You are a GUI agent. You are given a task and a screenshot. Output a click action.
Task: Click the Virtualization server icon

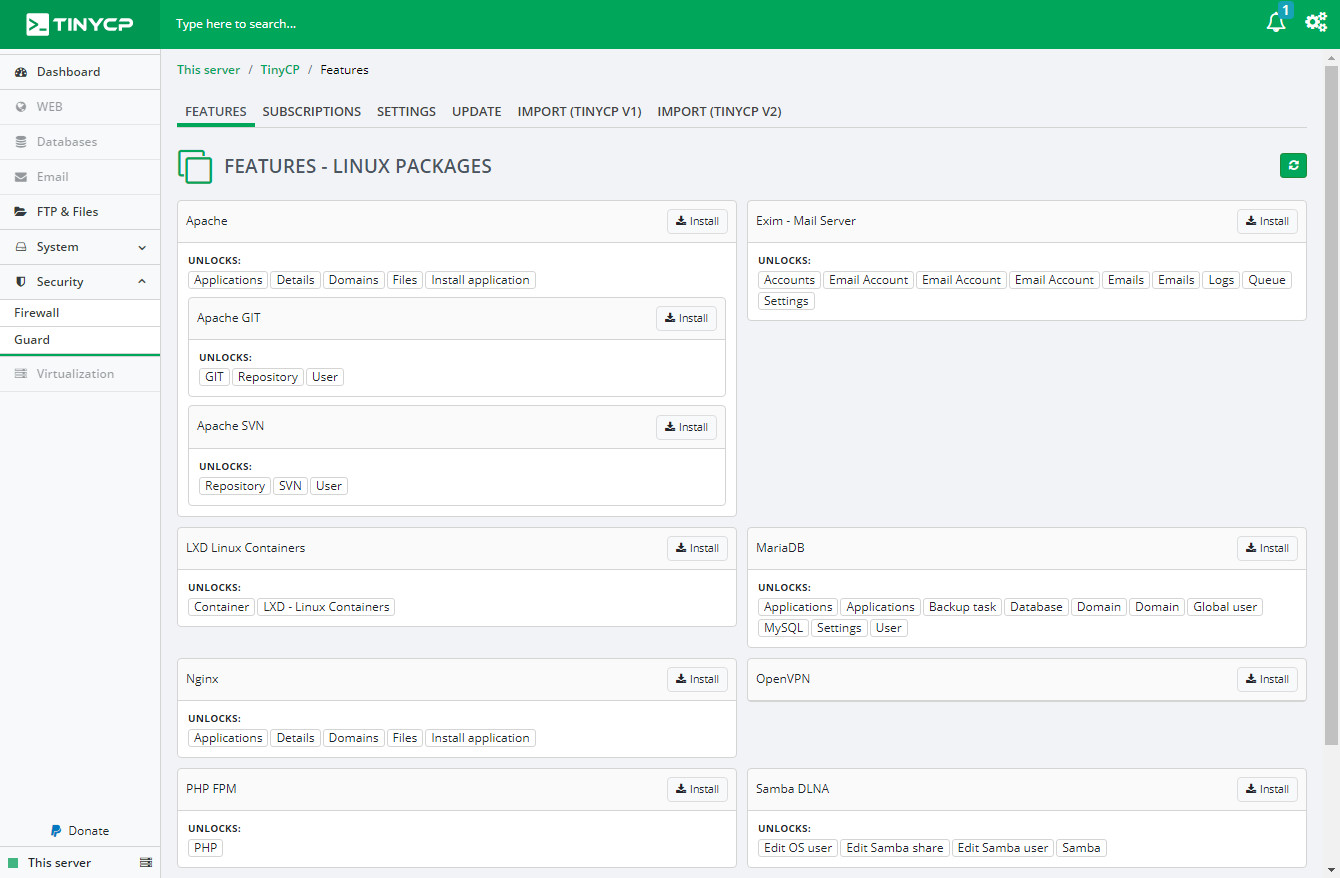tap(21, 374)
